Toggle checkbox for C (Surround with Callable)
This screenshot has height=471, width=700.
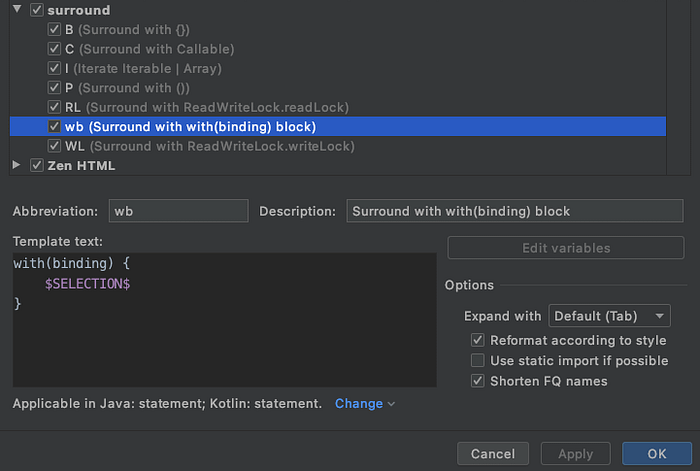[54, 49]
